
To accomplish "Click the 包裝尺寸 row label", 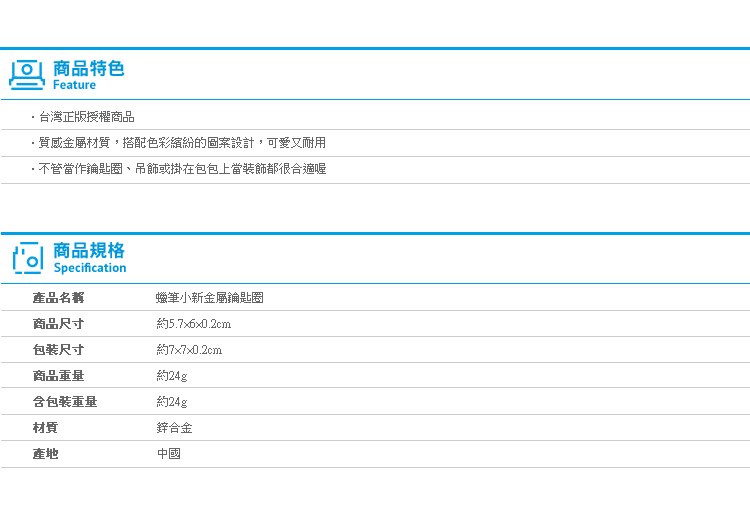I will point(58,350).
